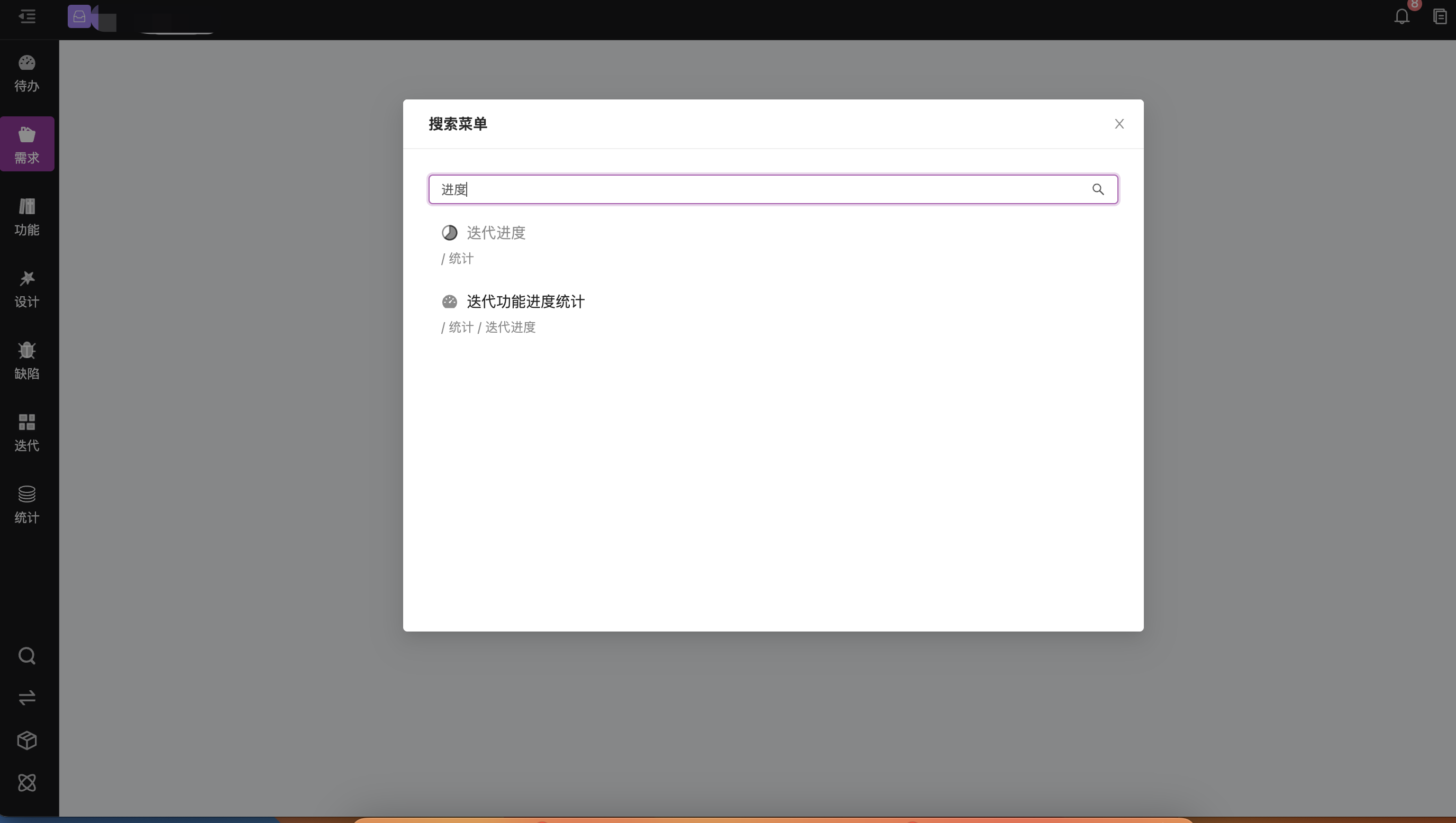Focus the search field containing 进度

point(773,189)
